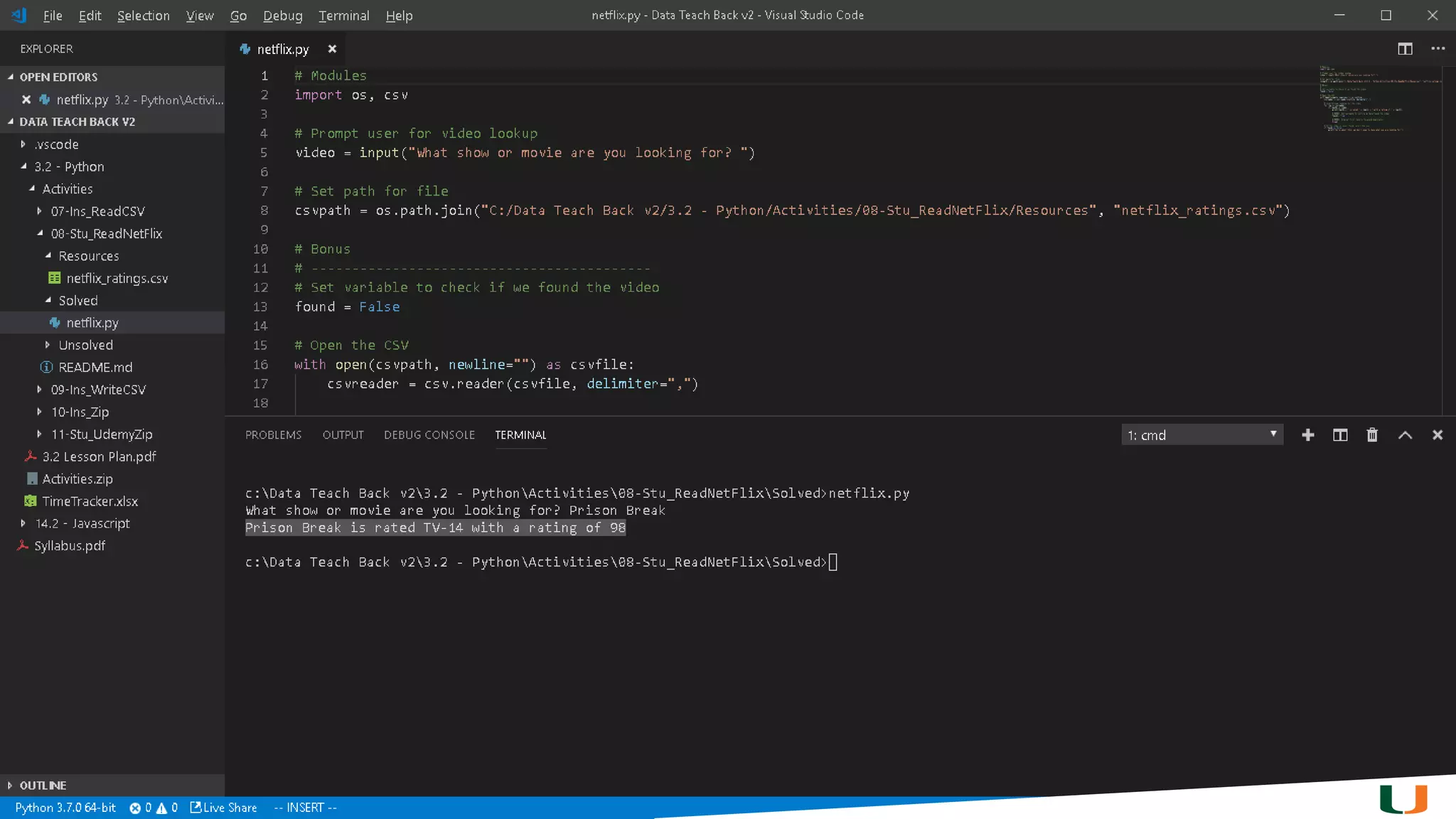Close the terminal panel
The width and height of the screenshot is (1456, 819).
pyautogui.click(x=1437, y=435)
